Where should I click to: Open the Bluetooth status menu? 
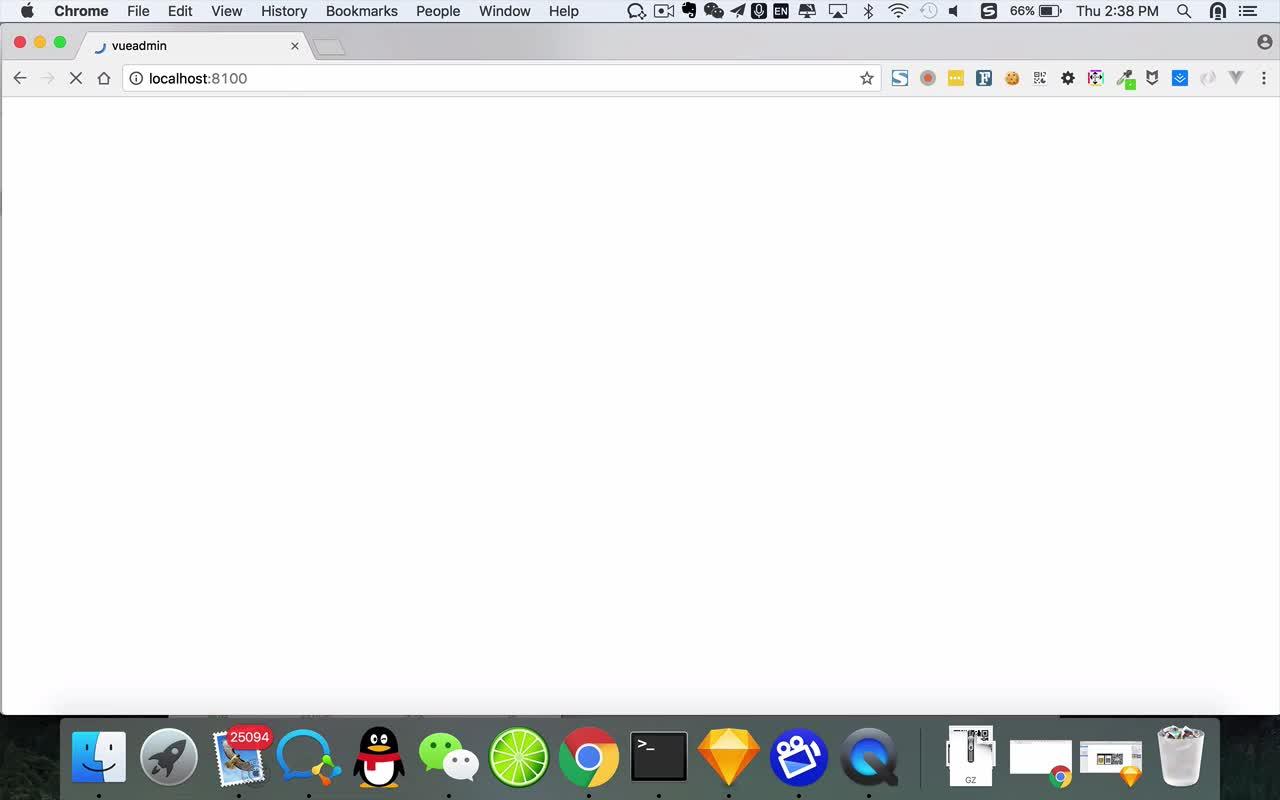868,11
